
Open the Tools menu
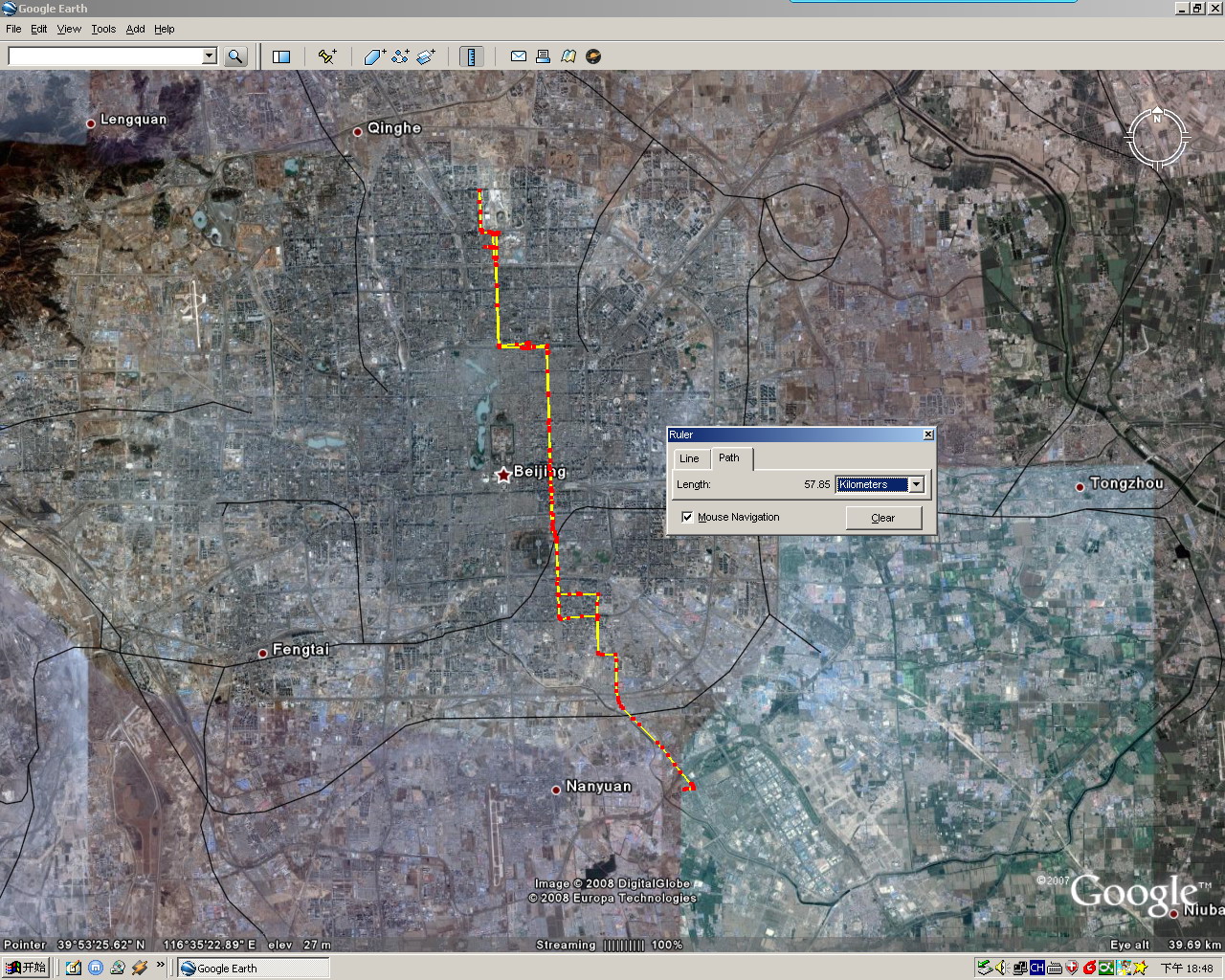[x=103, y=29]
